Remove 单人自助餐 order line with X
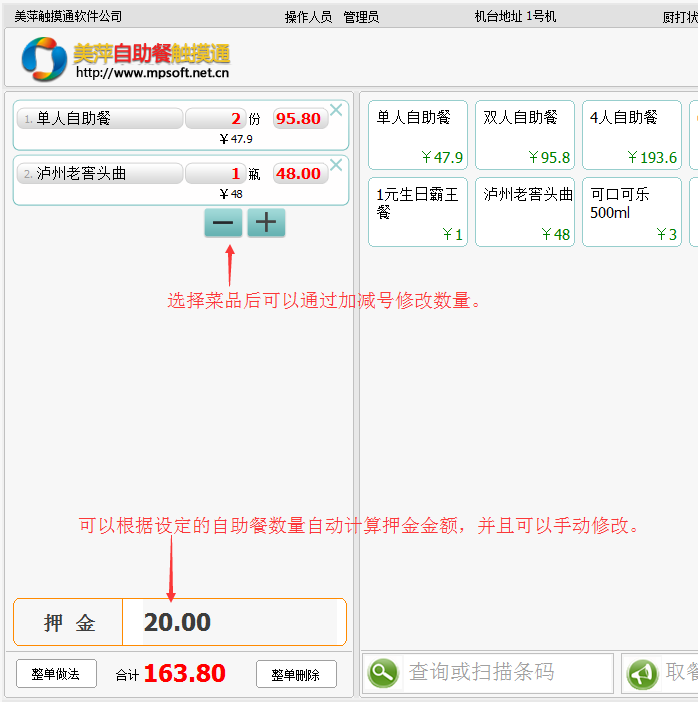 (336, 110)
